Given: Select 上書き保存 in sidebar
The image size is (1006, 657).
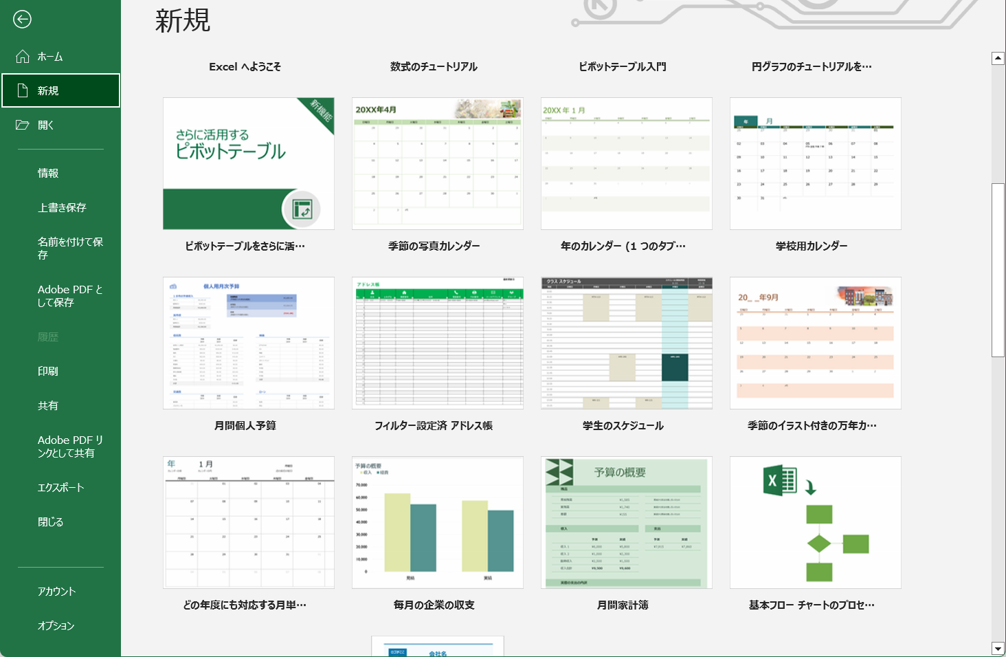Looking at the screenshot, I should [60, 207].
